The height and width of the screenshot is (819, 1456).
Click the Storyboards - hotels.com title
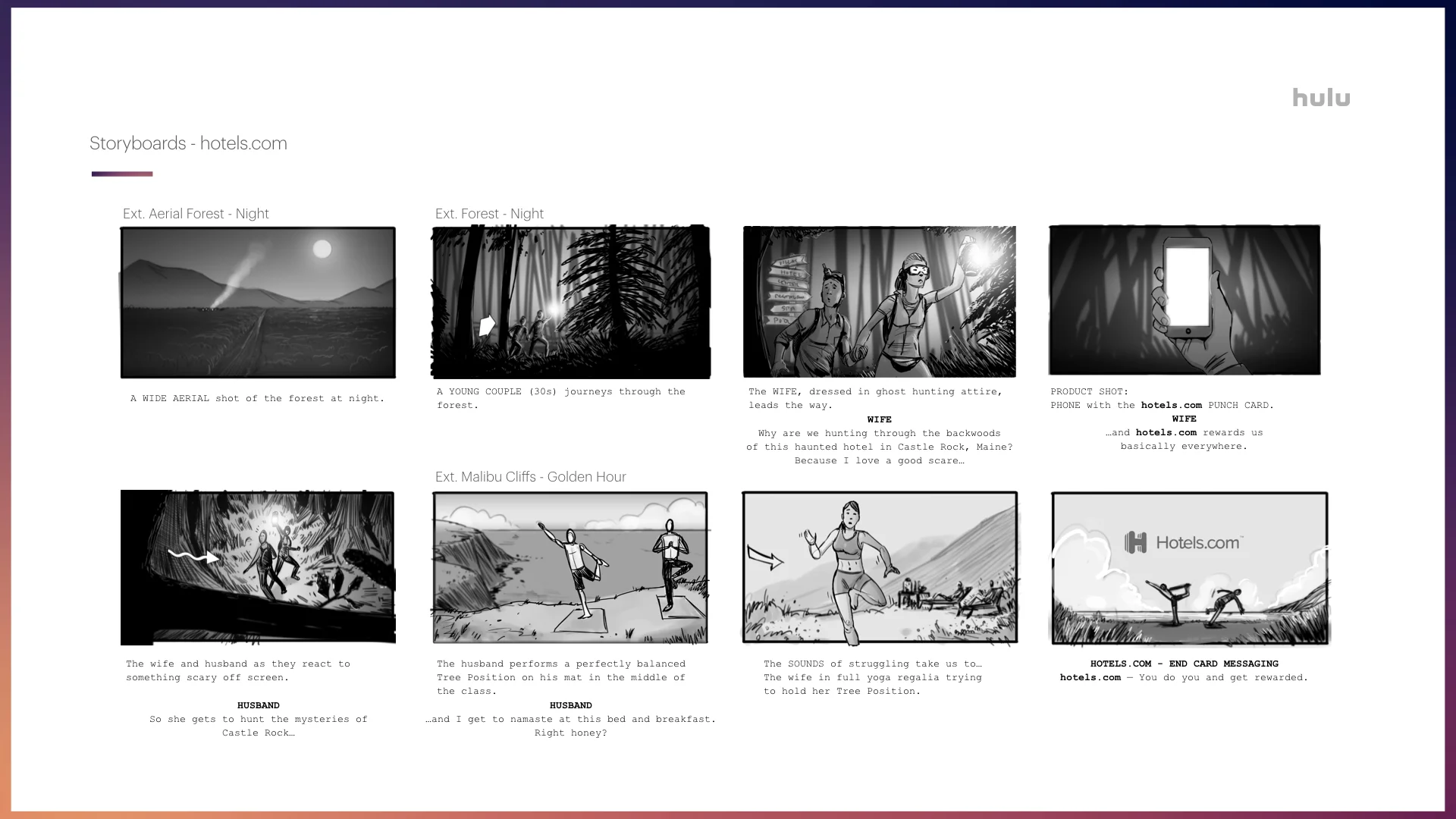pyautogui.click(x=188, y=143)
